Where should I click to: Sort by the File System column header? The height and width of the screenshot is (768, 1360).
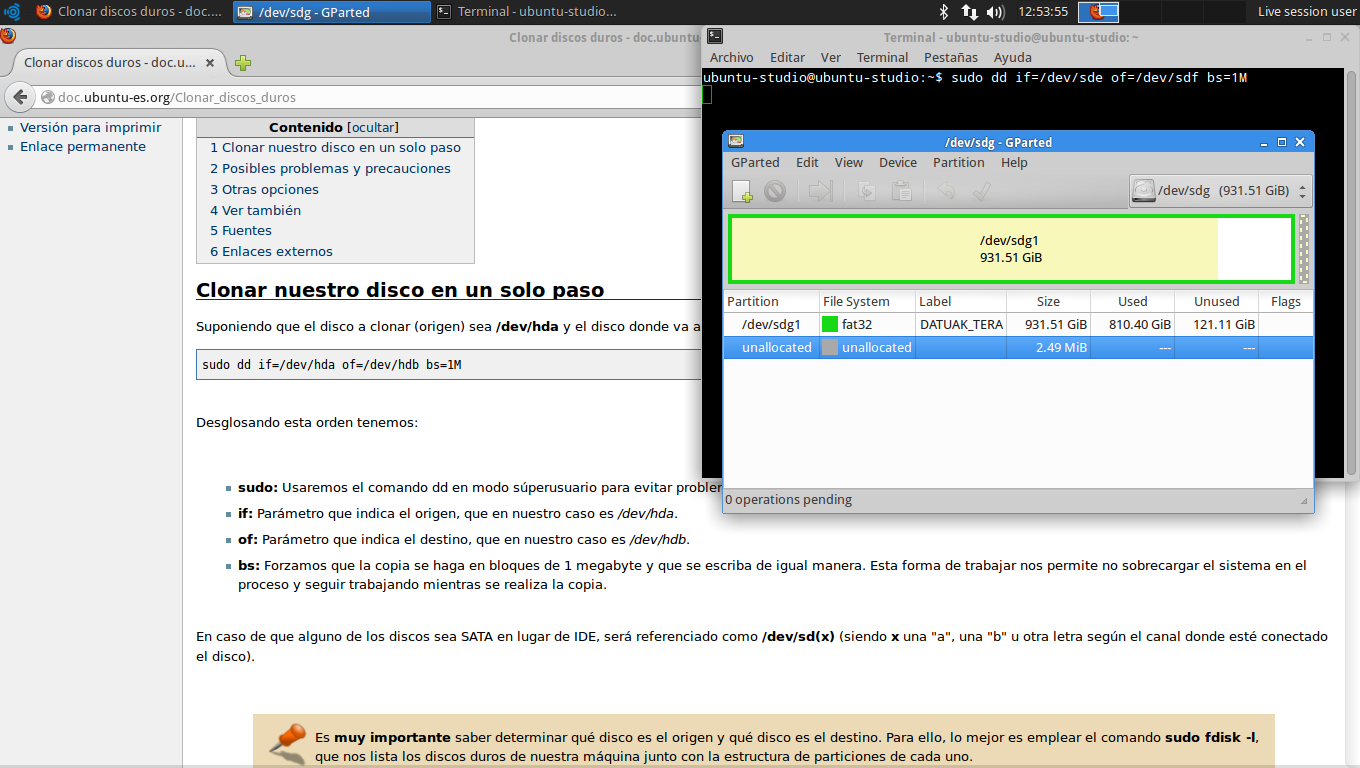coord(866,301)
